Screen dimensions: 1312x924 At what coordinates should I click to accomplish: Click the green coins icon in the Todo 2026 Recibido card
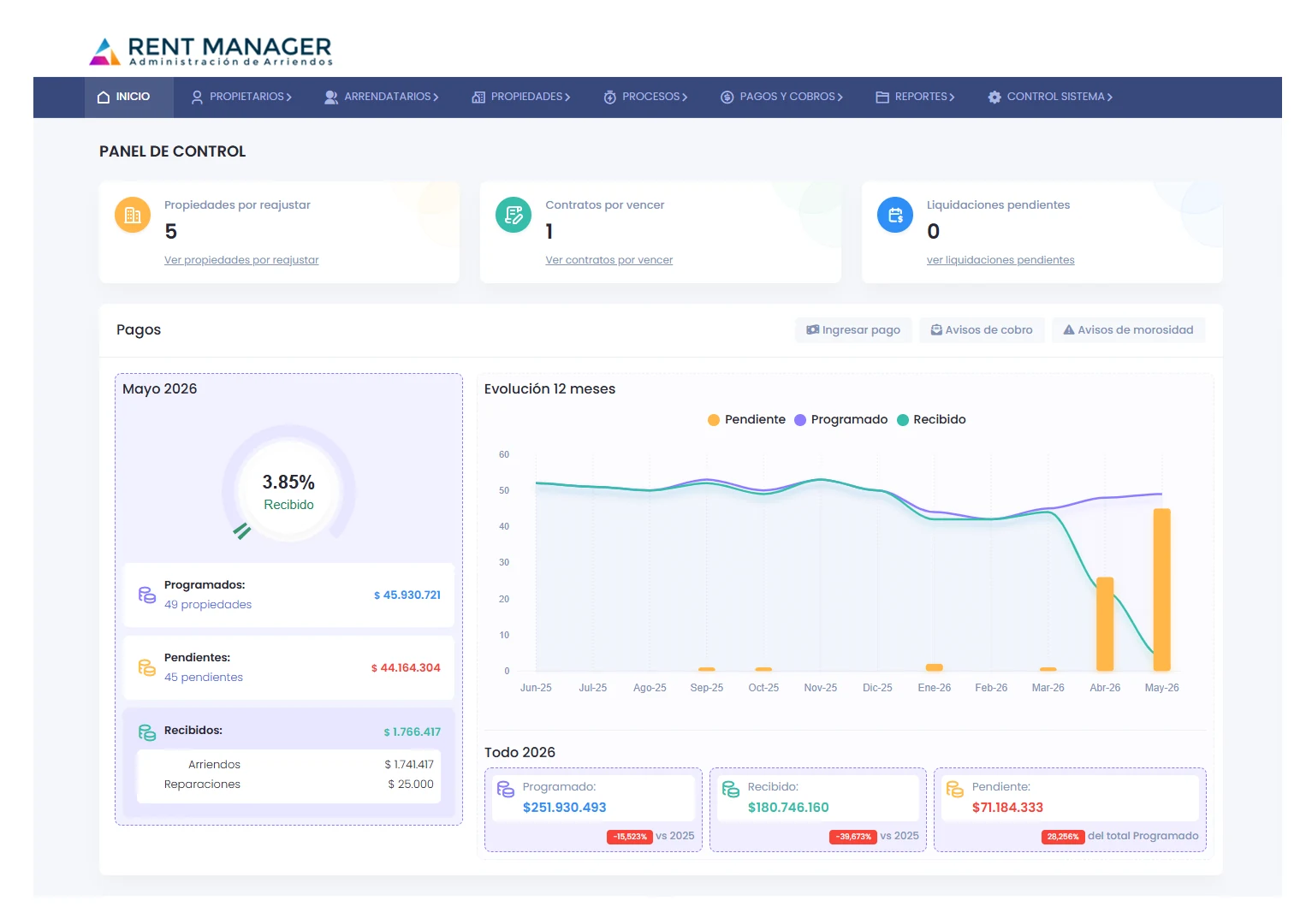point(731,789)
